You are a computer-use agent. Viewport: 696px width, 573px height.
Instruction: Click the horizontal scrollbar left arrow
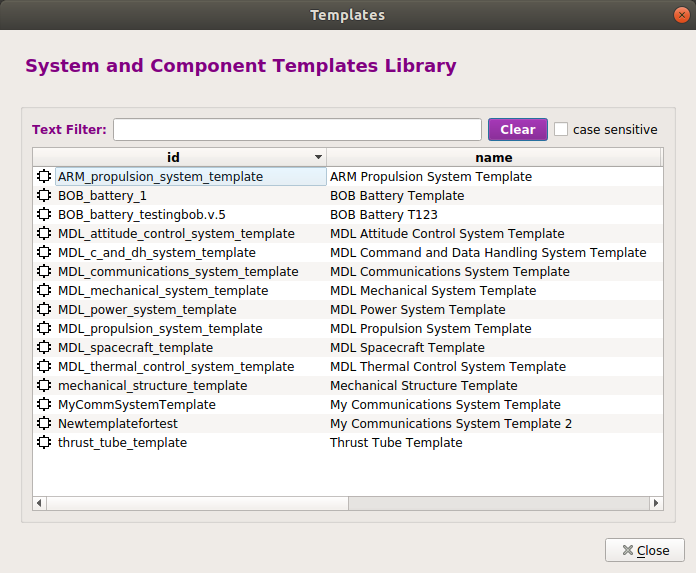(x=40, y=503)
